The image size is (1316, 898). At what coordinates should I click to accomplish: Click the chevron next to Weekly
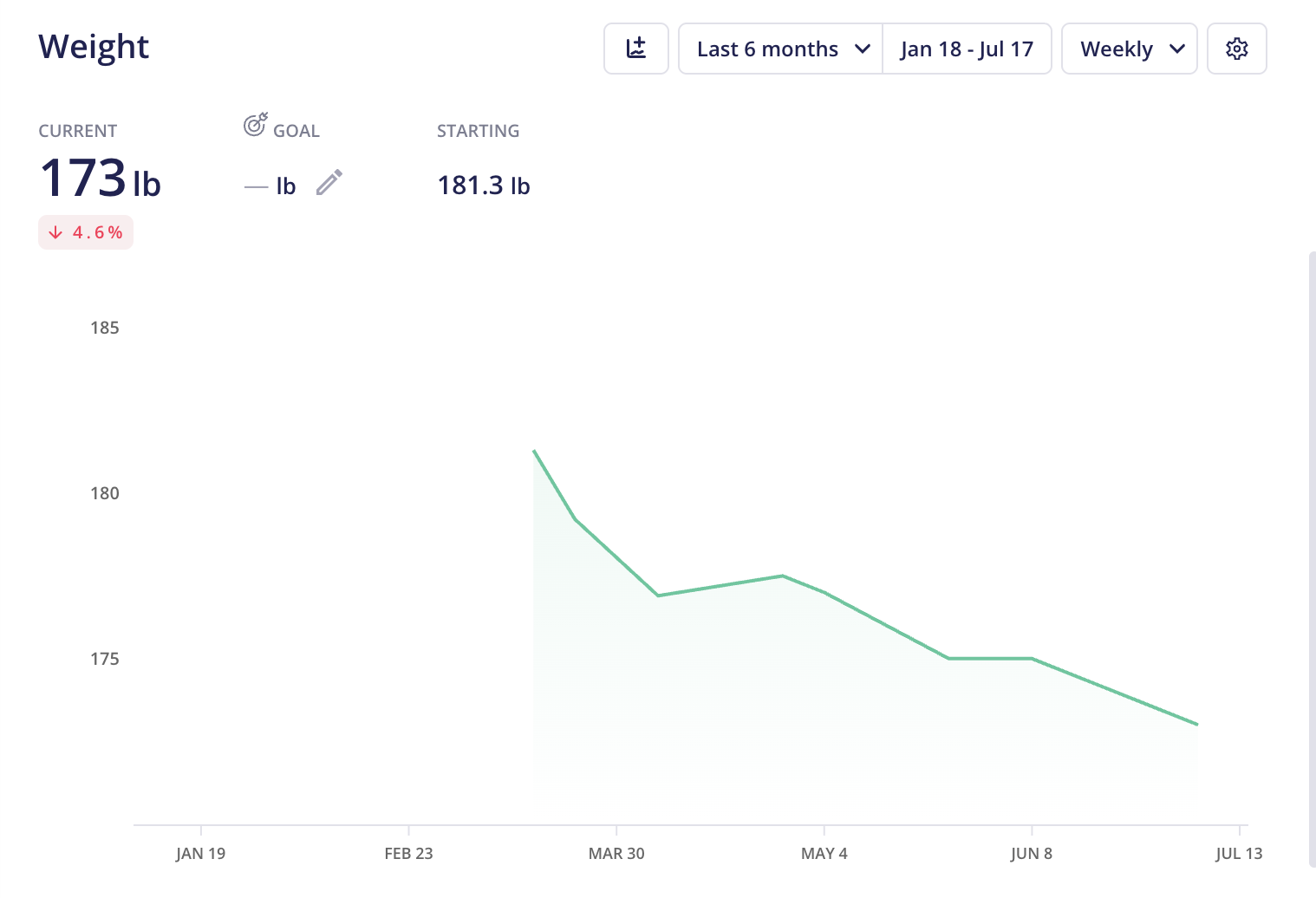[x=1177, y=49]
